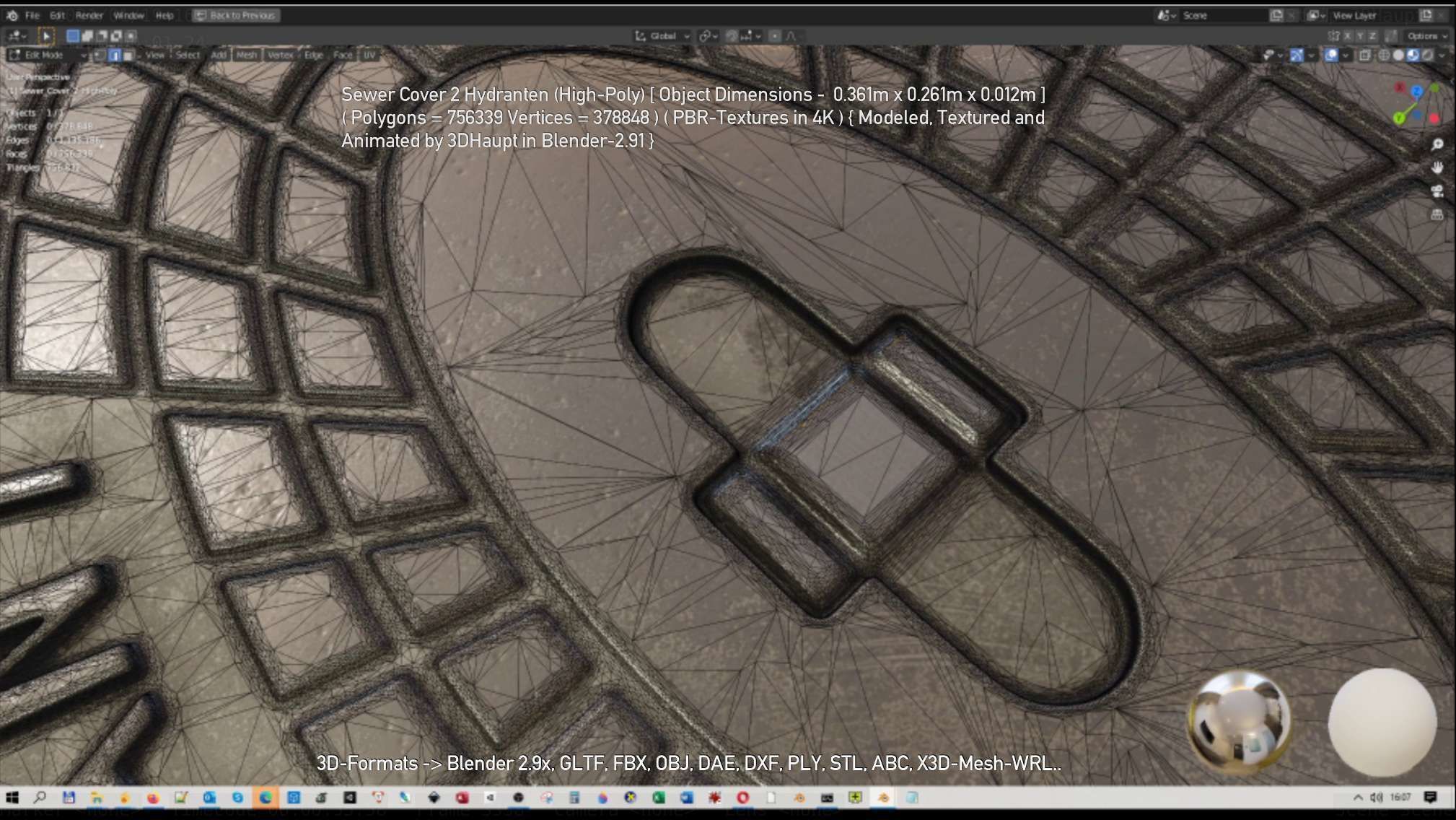Open the viewport Select menu

pos(188,55)
